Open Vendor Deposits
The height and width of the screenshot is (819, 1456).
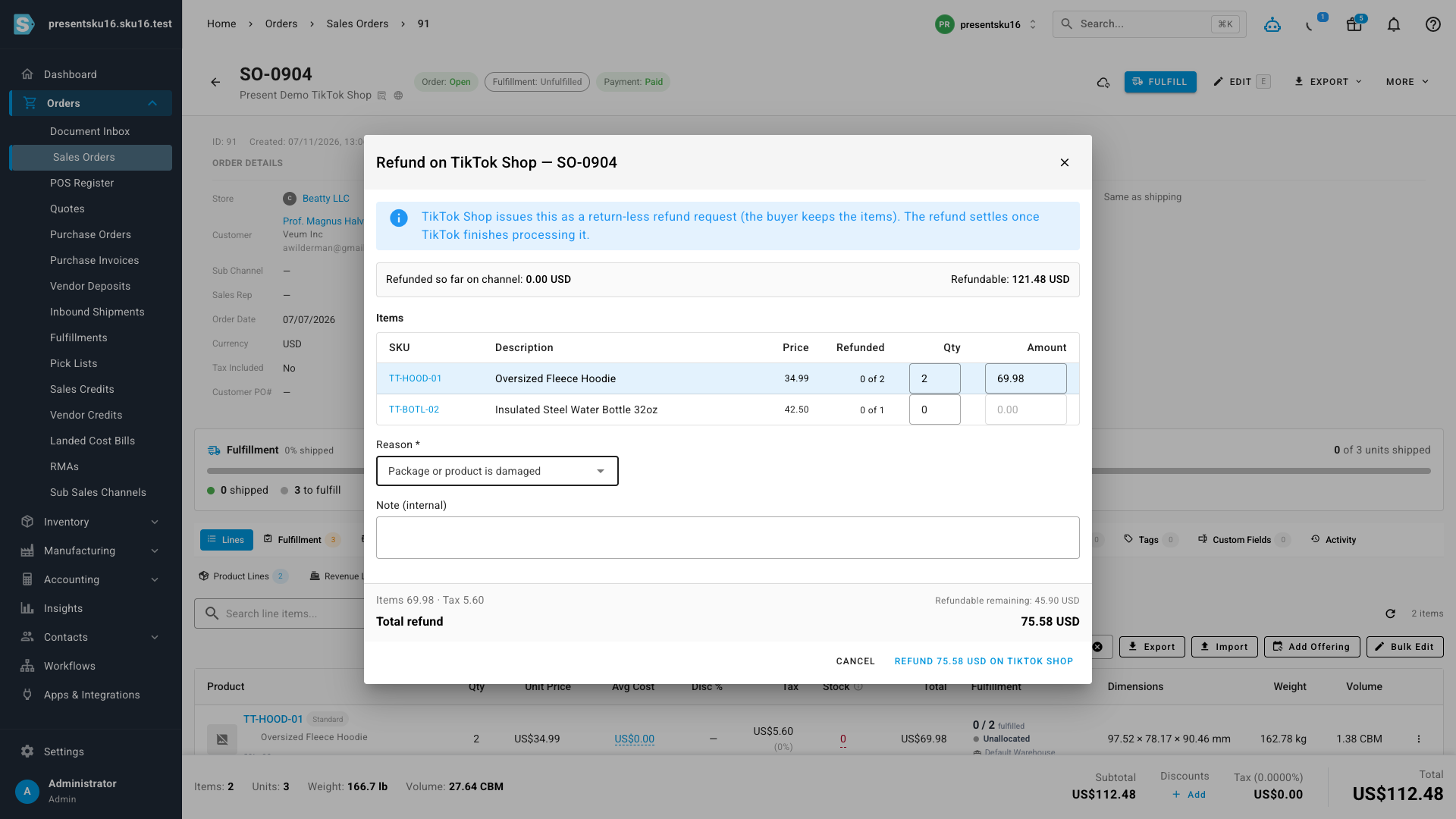point(90,286)
